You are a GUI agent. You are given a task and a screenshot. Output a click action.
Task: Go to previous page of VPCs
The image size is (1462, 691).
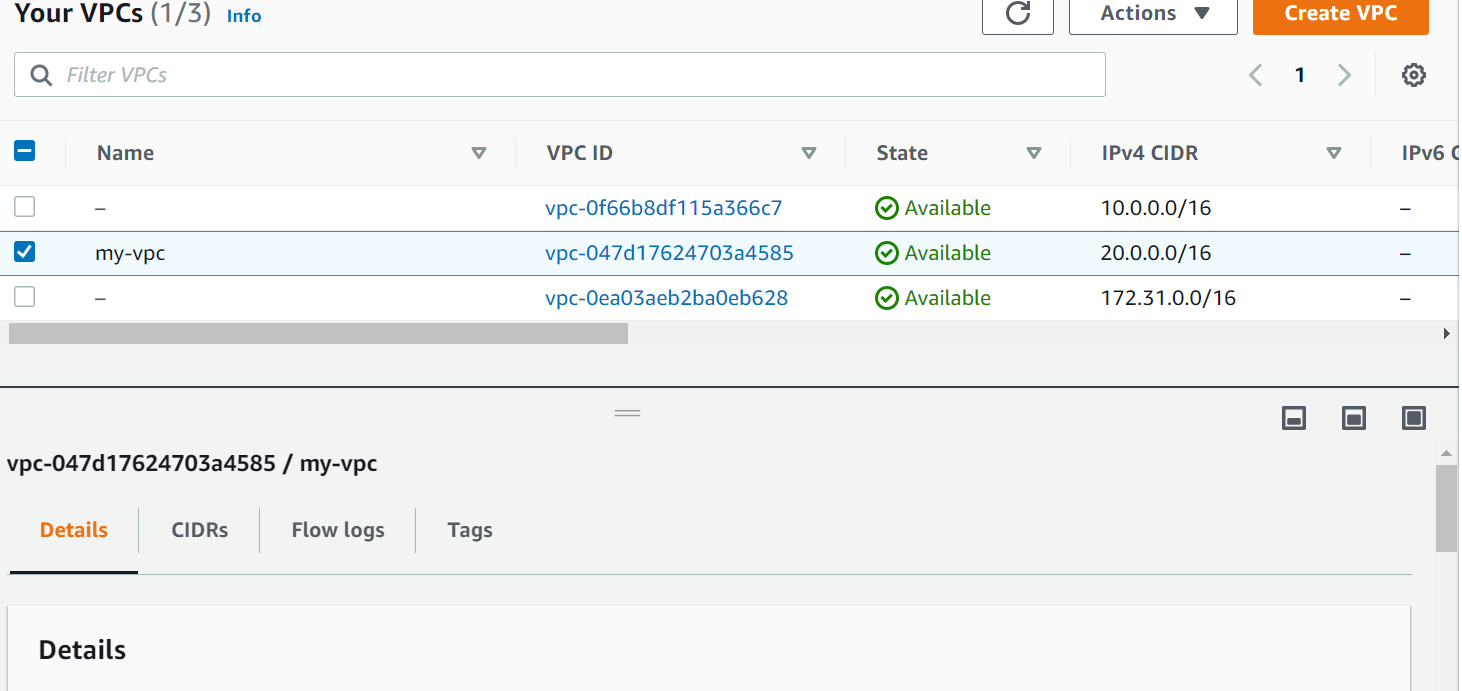(1255, 74)
